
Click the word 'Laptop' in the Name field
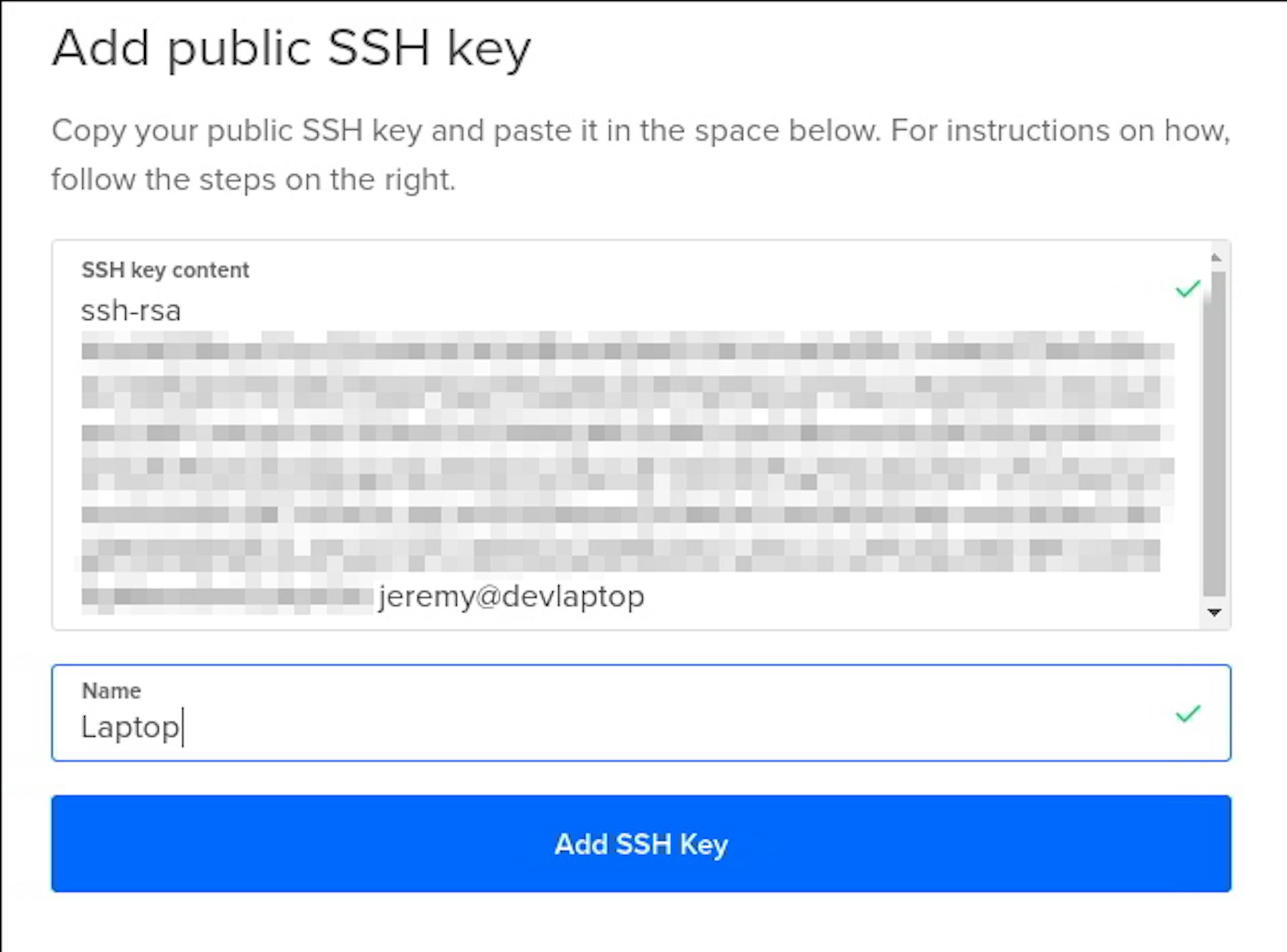tap(130, 727)
